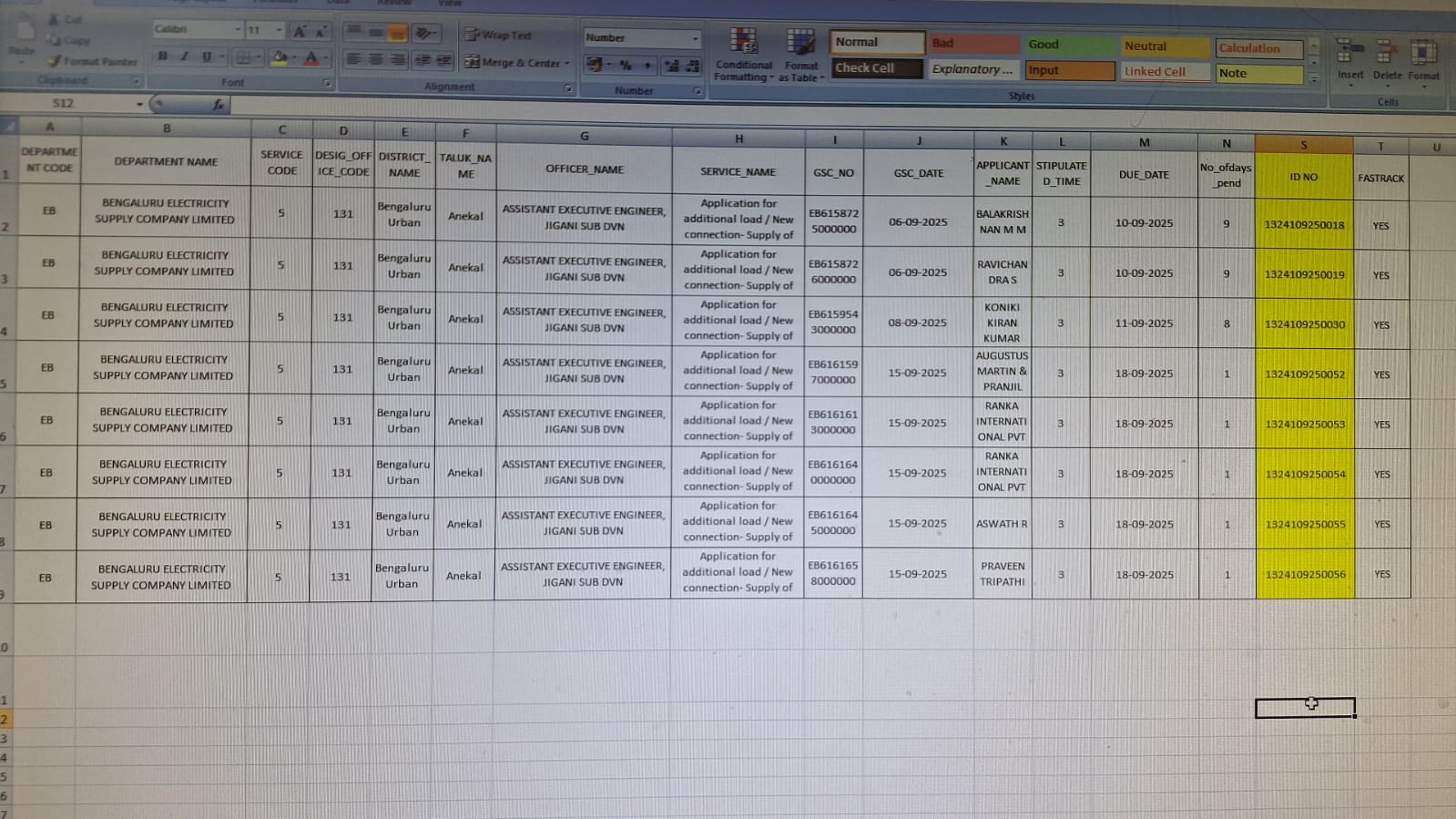Apply the Good cell style

pos(1070,45)
